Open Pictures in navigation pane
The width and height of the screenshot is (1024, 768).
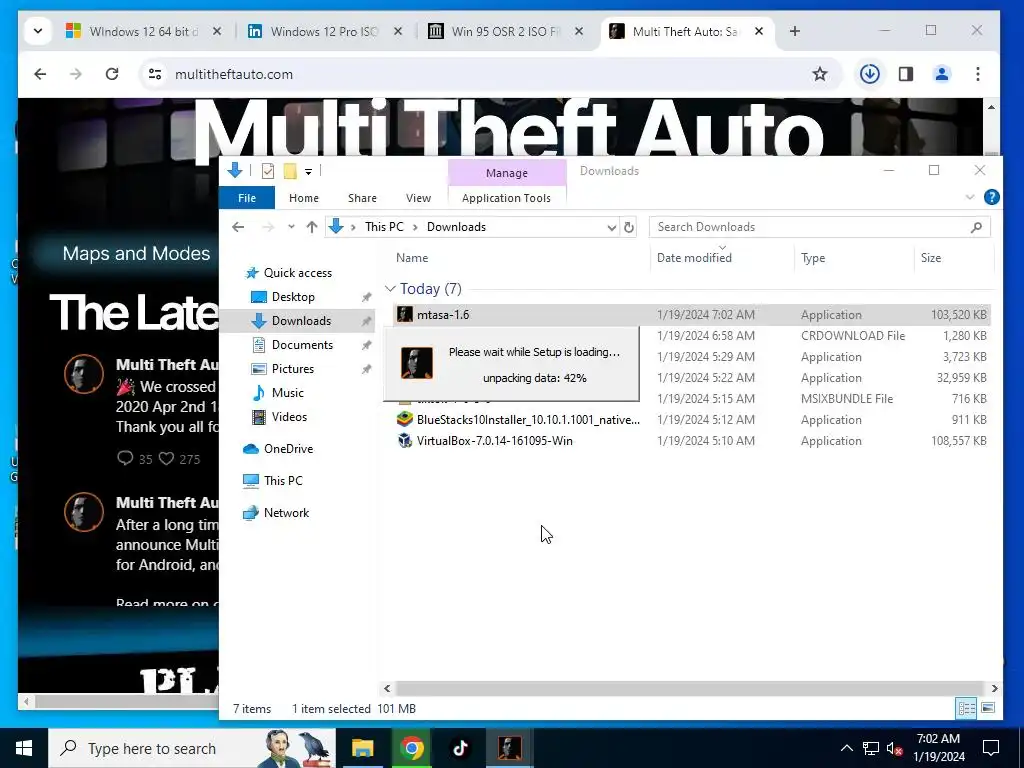(x=293, y=369)
